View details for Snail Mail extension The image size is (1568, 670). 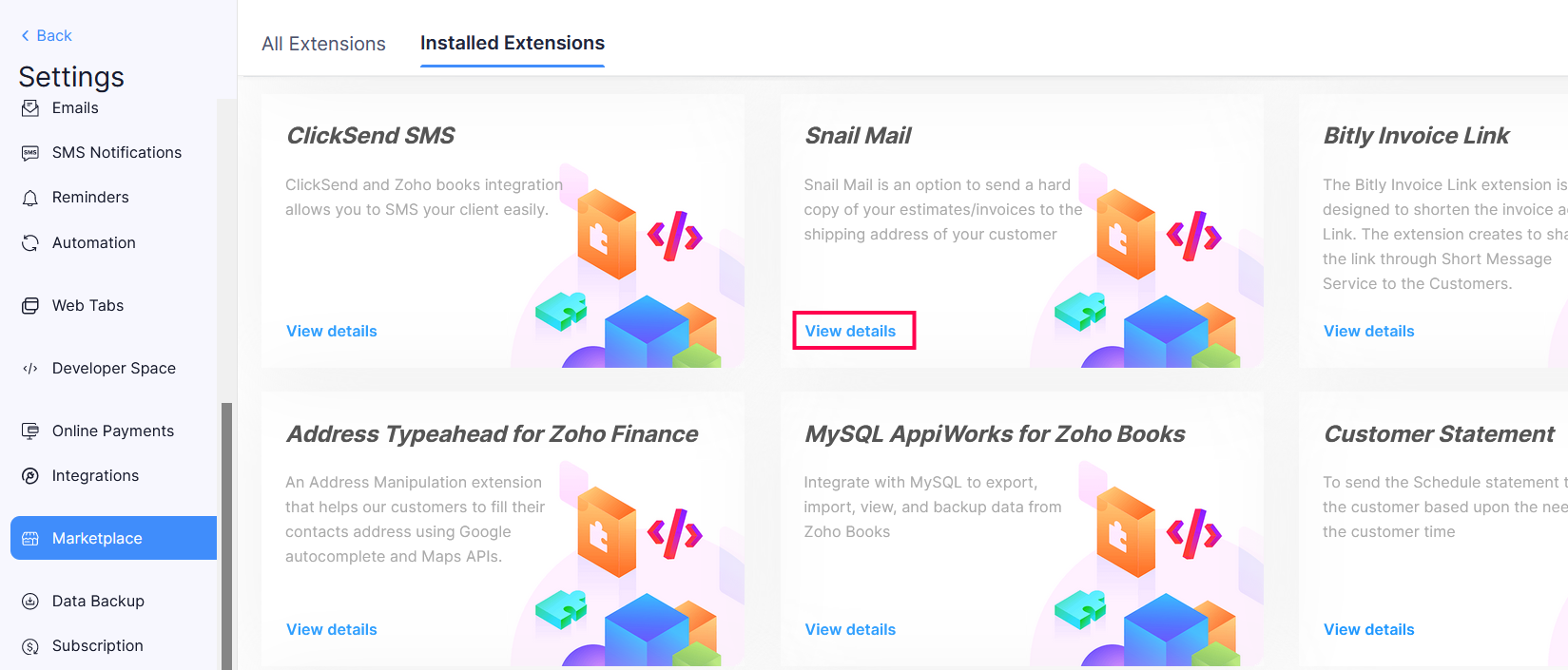click(850, 330)
